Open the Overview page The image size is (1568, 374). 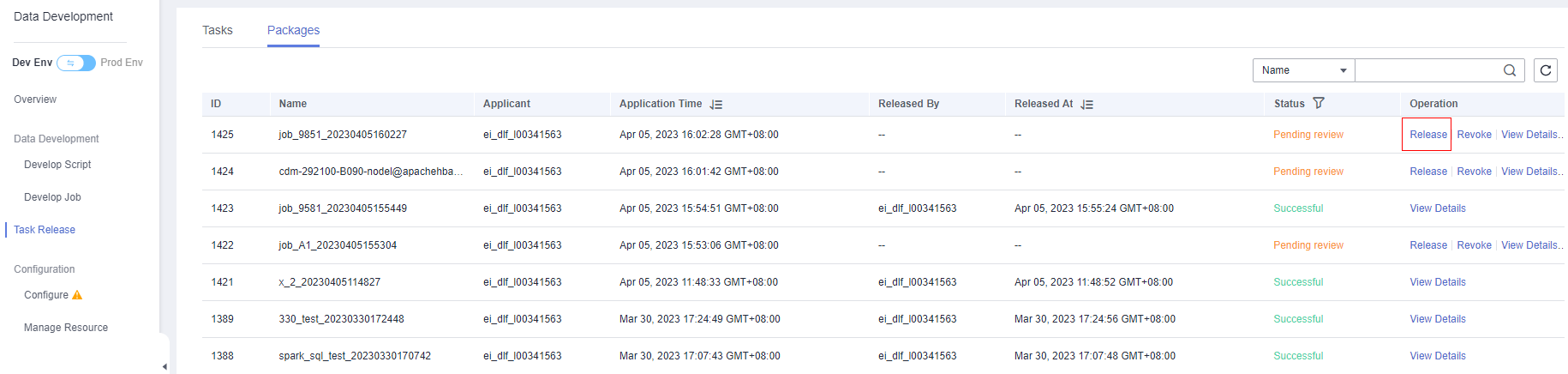coord(35,100)
